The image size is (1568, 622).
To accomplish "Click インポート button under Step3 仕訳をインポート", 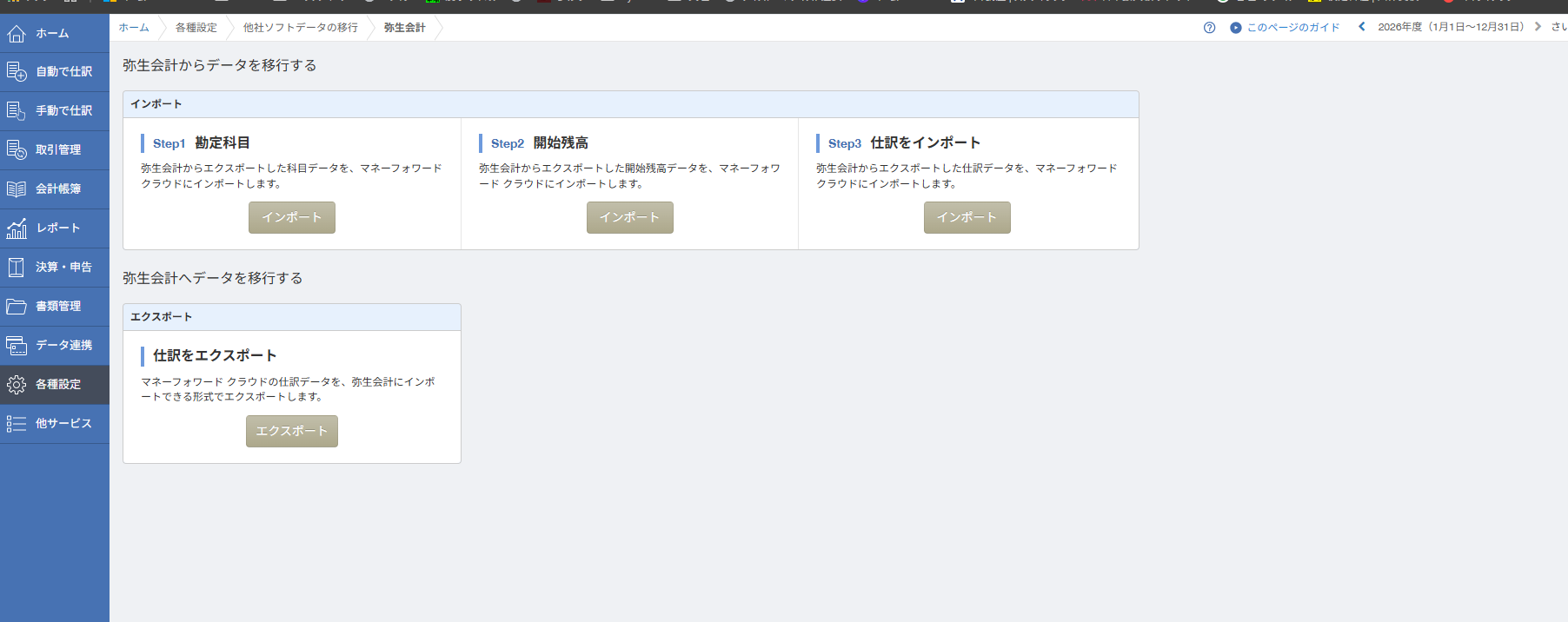I will pyautogui.click(x=967, y=217).
